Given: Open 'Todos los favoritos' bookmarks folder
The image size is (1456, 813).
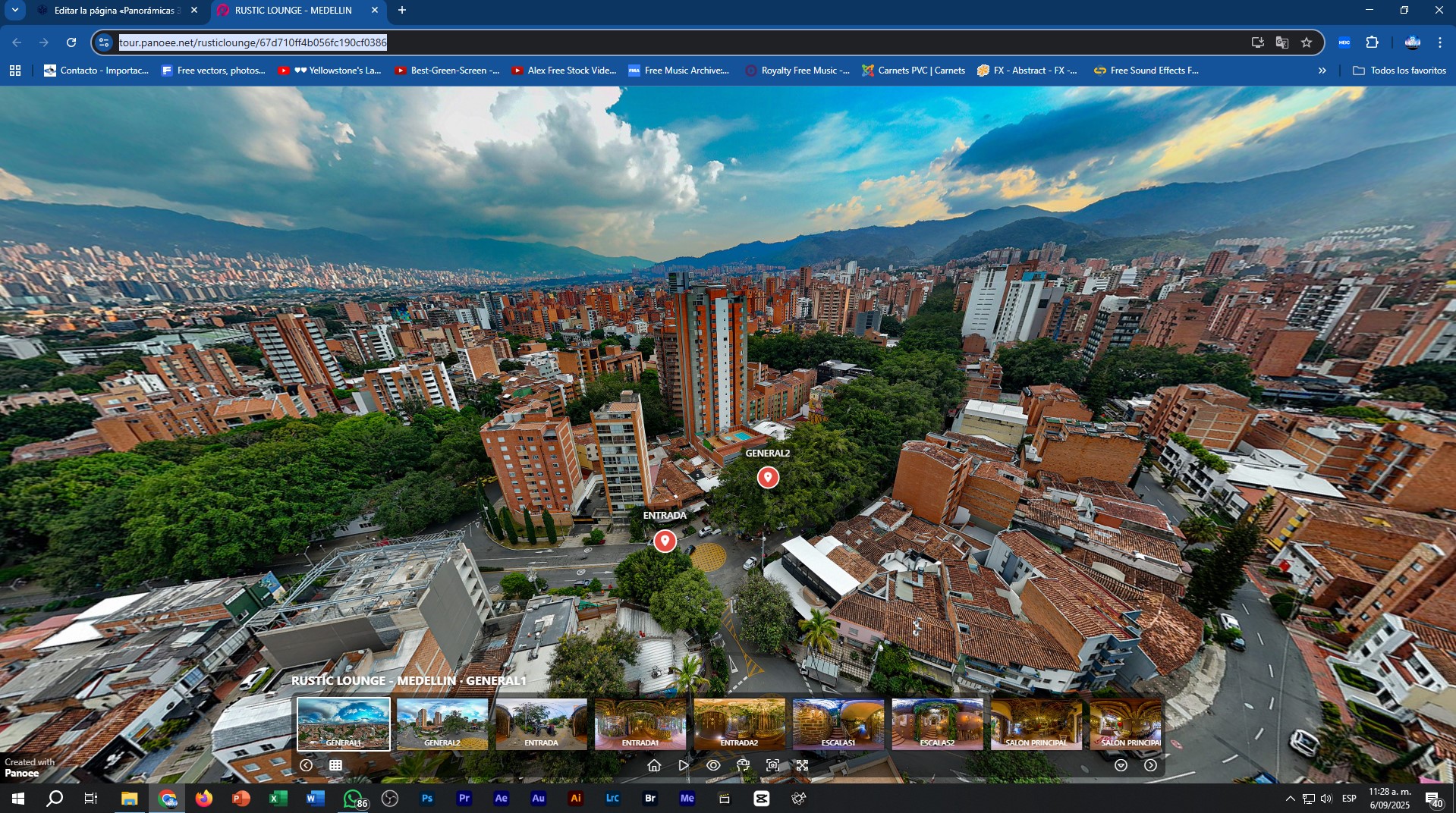Looking at the screenshot, I should click(1400, 71).
